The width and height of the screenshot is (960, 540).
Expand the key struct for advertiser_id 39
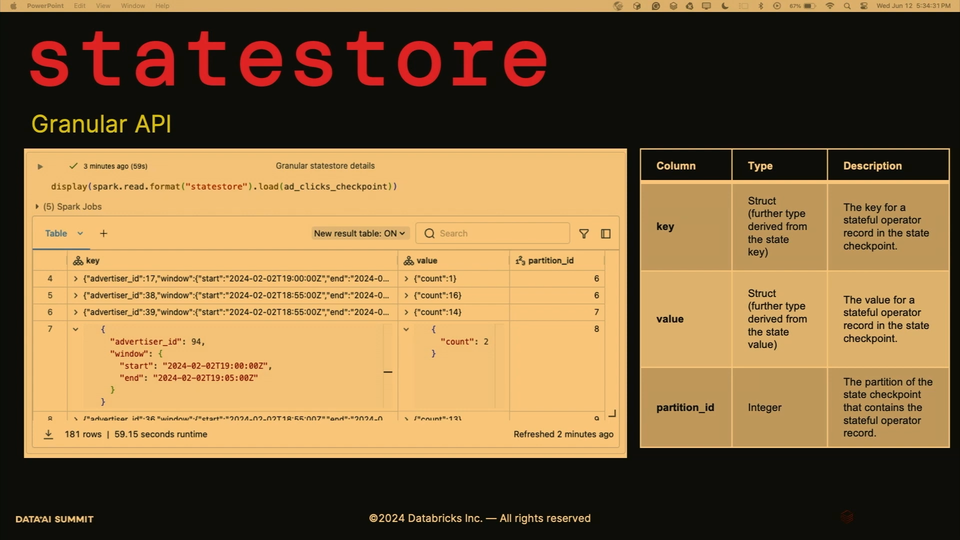click(75, 312)
